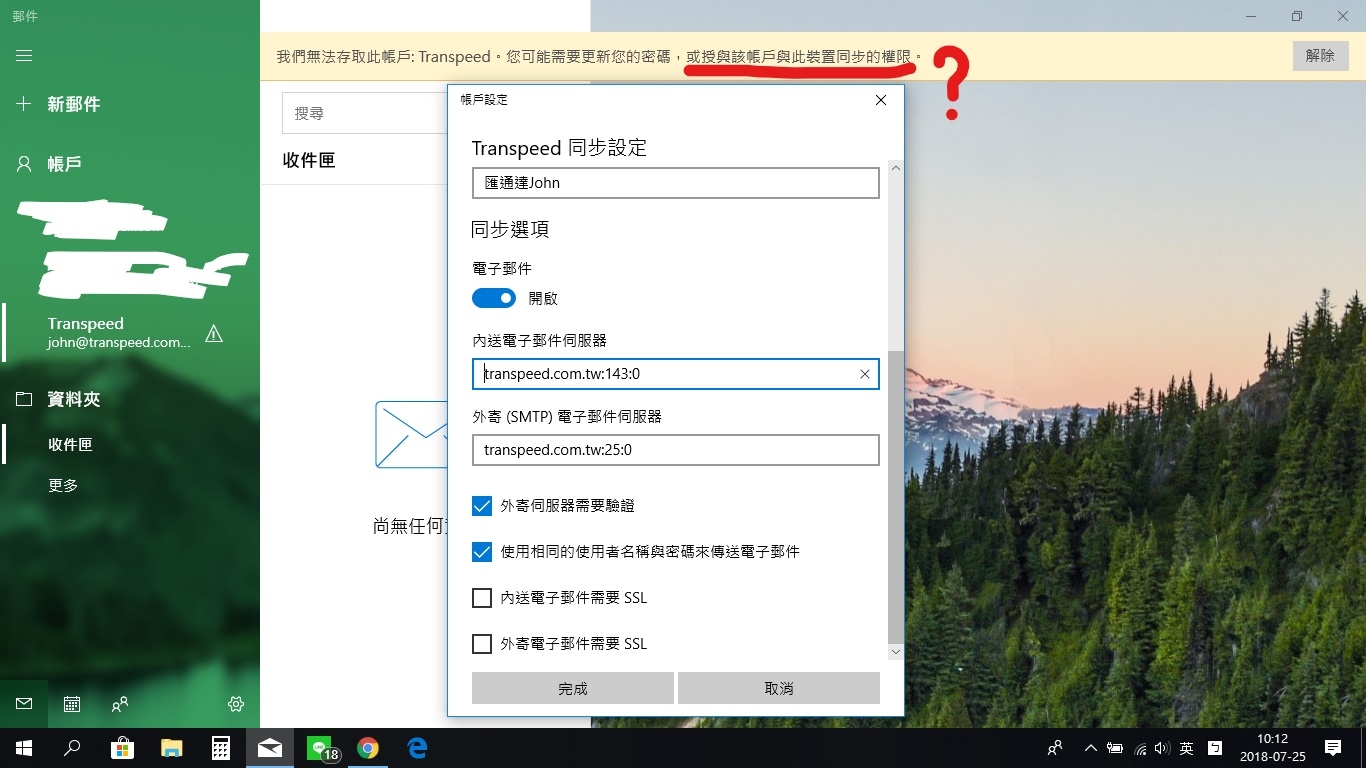Open File Explorer from taskbar

pyautogui.click(x=172, y=748)
